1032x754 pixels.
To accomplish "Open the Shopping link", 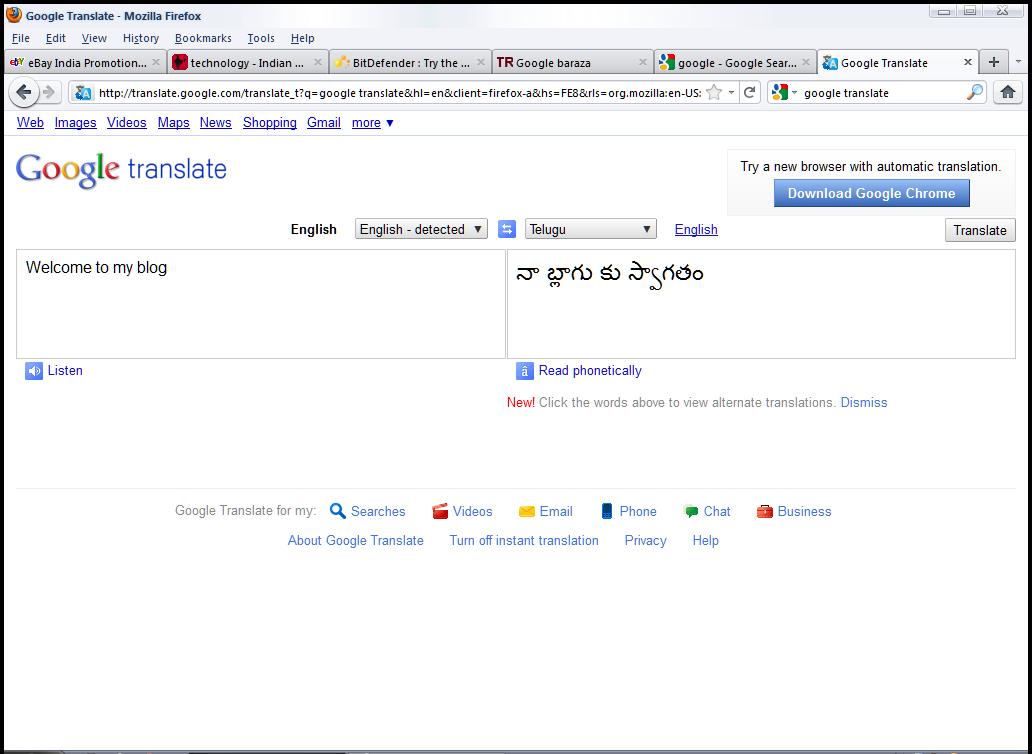I will 269,122.
